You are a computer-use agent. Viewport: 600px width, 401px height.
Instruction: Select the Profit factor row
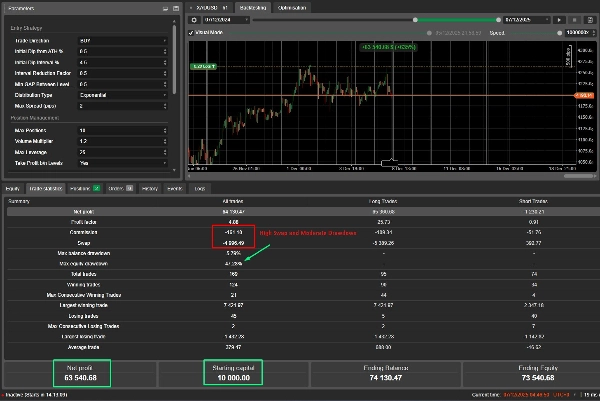302,222
